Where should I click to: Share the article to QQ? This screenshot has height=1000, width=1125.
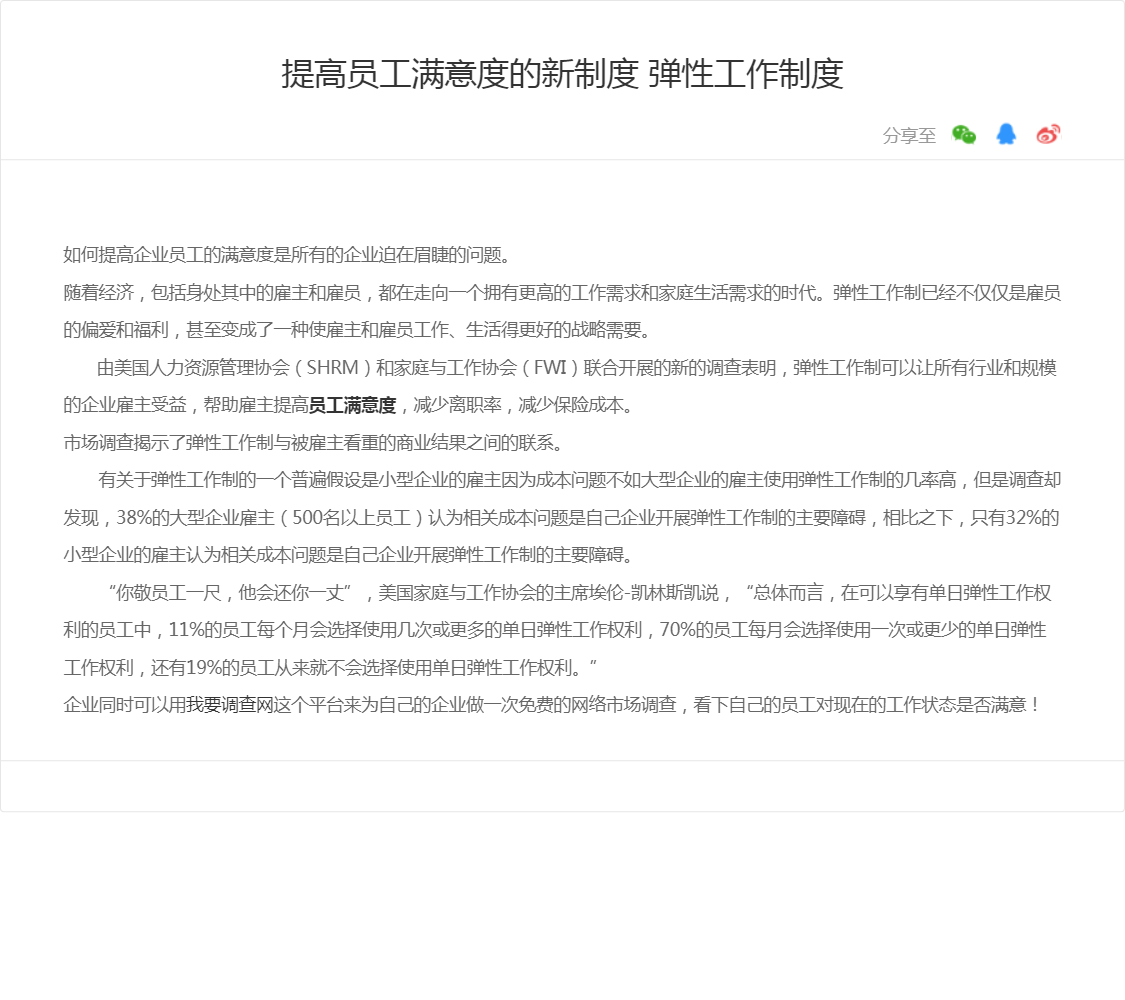1006,134
